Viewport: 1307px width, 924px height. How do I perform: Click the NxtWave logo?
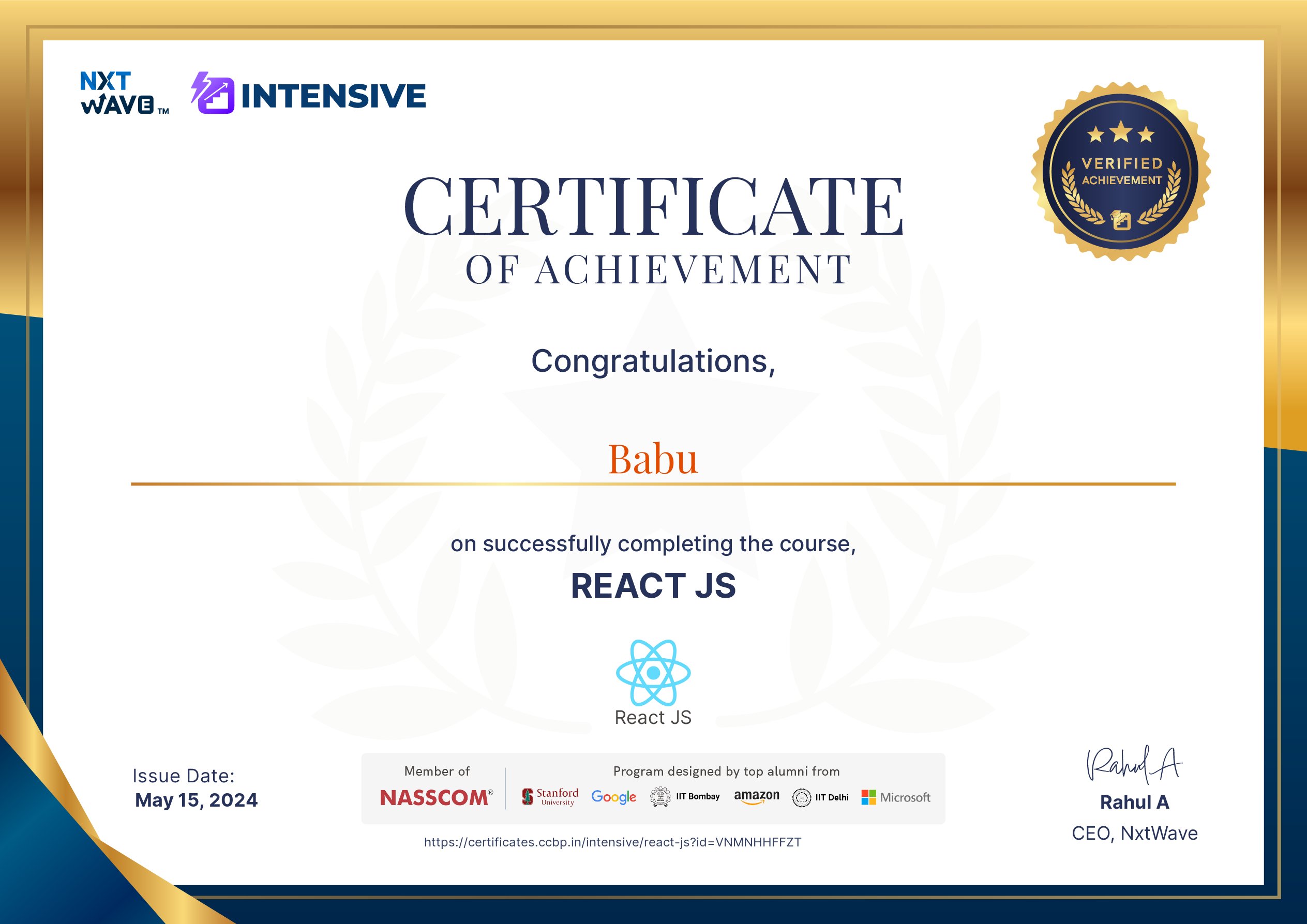(124, 93)
